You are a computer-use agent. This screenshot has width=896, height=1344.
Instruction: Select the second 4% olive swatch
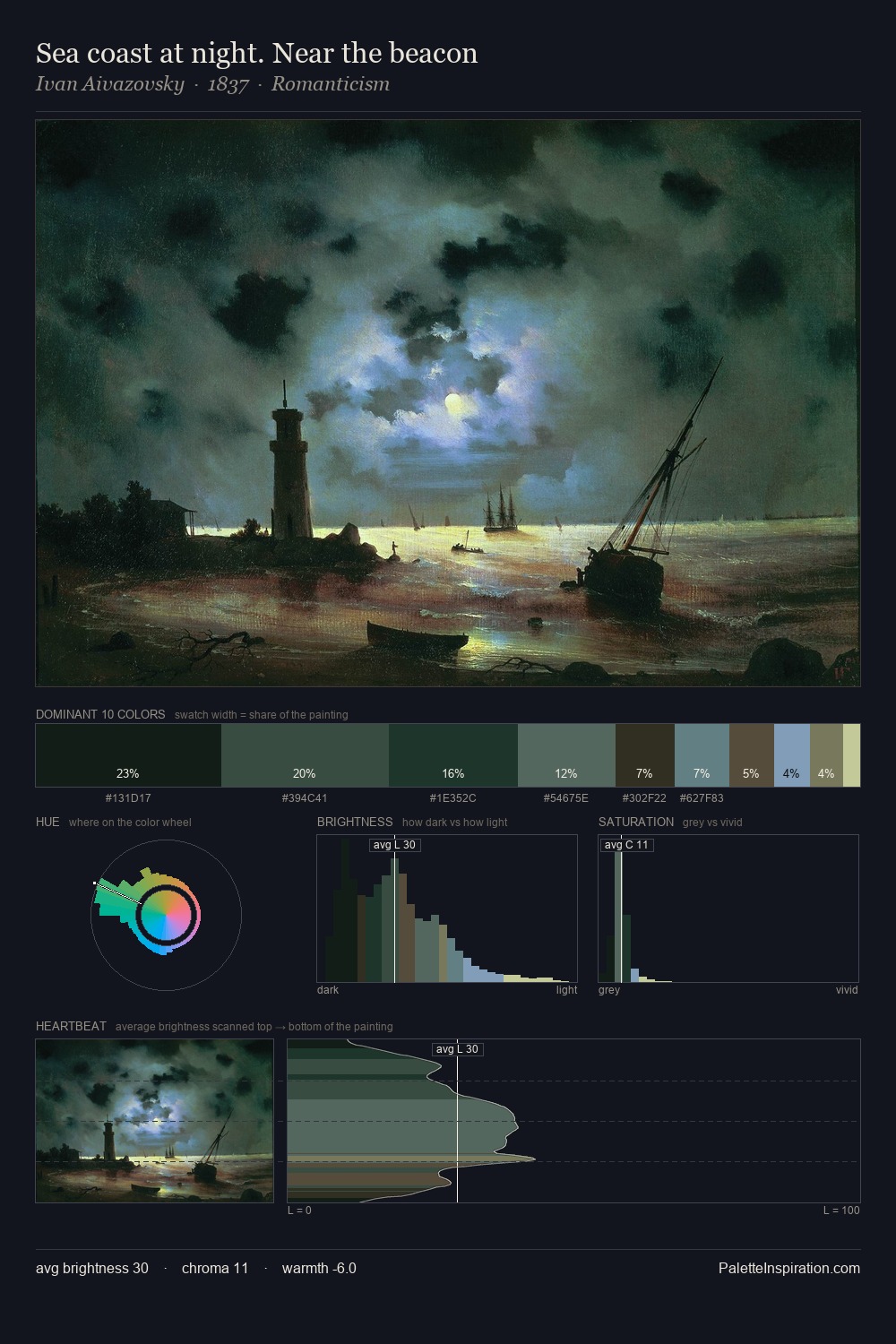pyautogui.click(x=826, y=755)
